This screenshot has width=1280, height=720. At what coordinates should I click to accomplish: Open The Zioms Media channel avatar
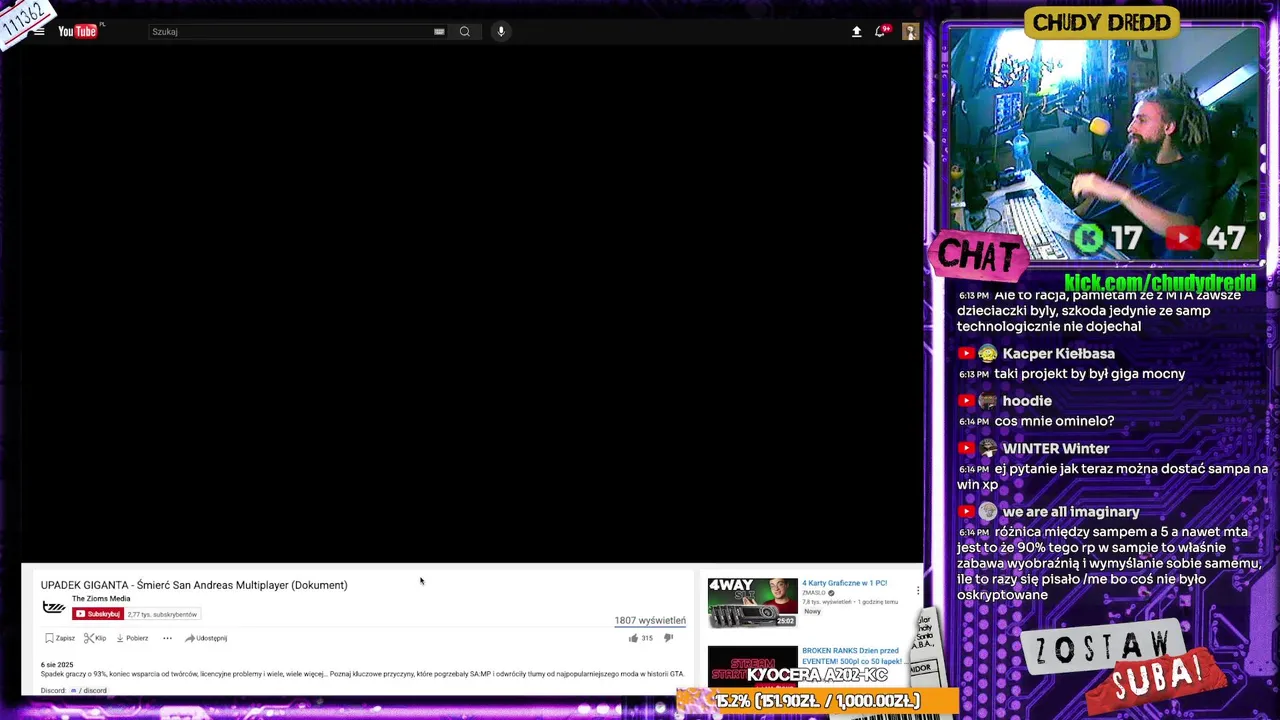click(x=53, y=606)
